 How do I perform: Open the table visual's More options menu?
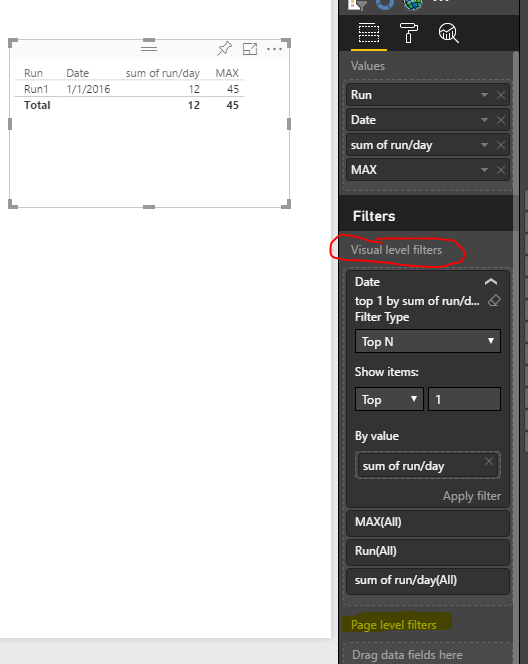coord(274,49)
